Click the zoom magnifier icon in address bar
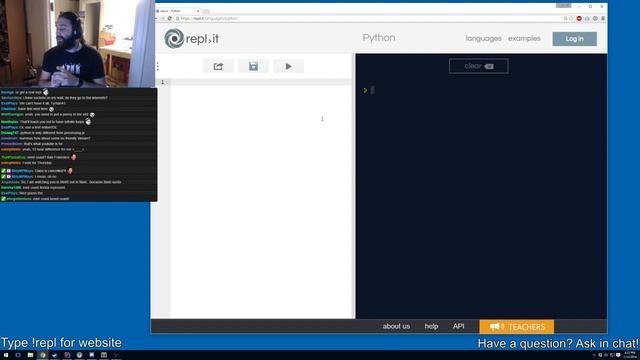This screenshot has height=360, width=640. pos(565,18)
